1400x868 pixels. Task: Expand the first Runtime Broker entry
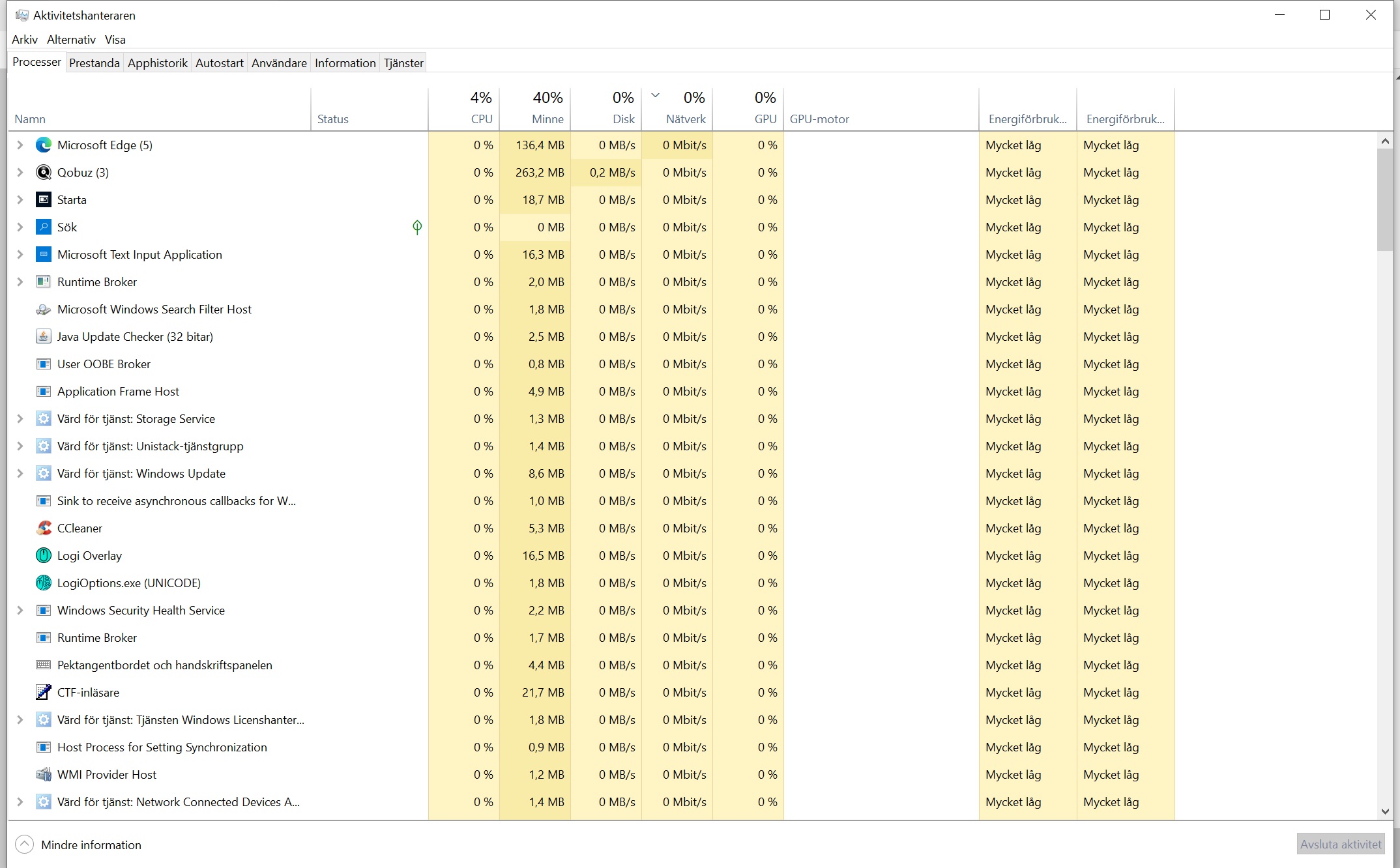coord(20,282)
